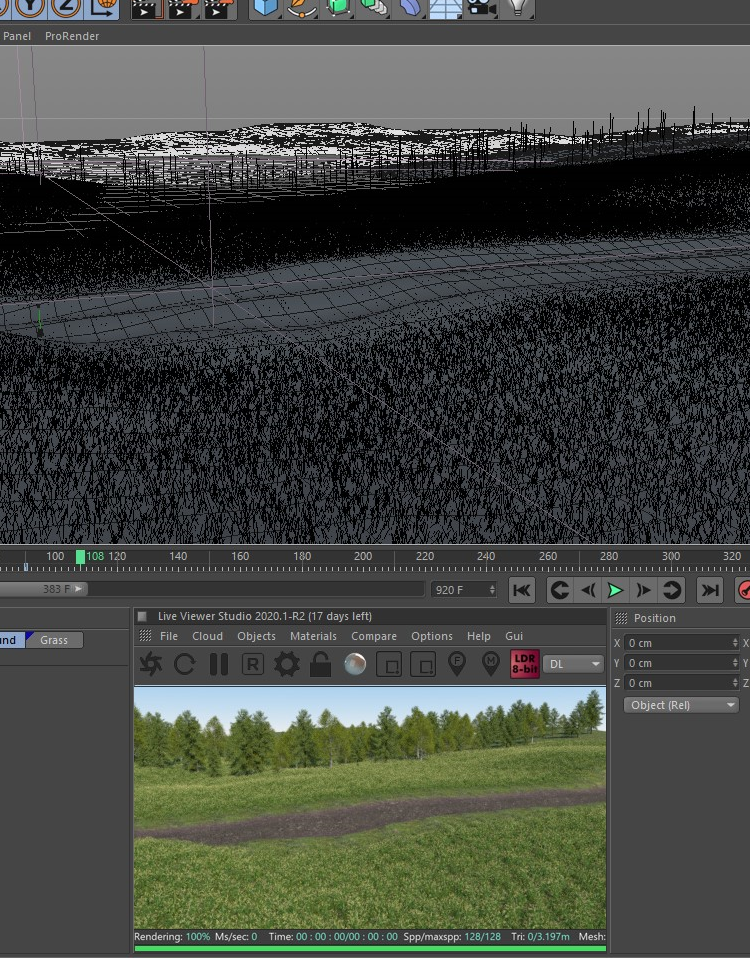The width and height of the screenshot is (750, 958).
Task: Toggle the pick focus F marker icon
Action: click(457, 664)
